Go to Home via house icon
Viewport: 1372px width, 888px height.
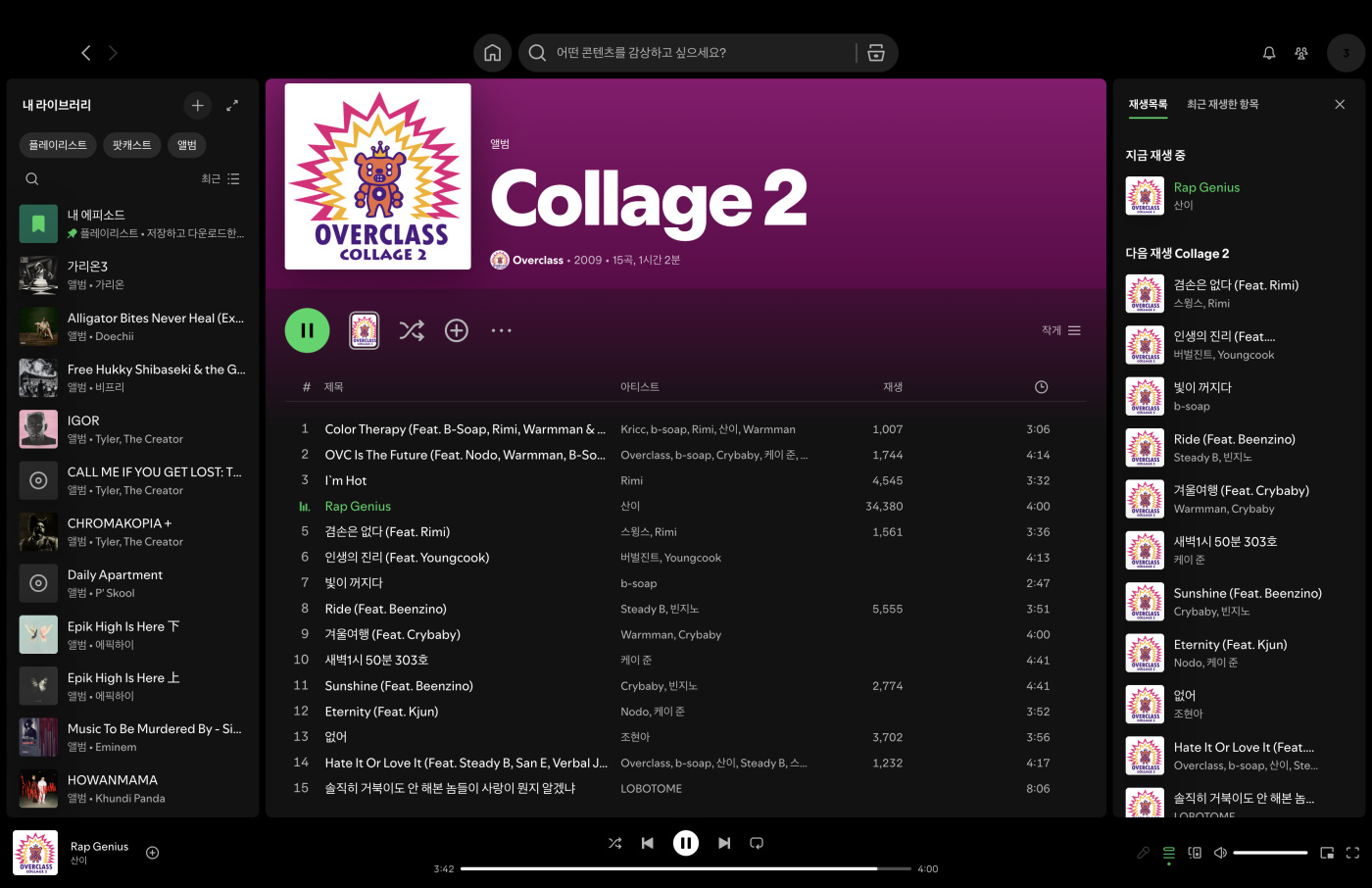click(x=493, y=53)
